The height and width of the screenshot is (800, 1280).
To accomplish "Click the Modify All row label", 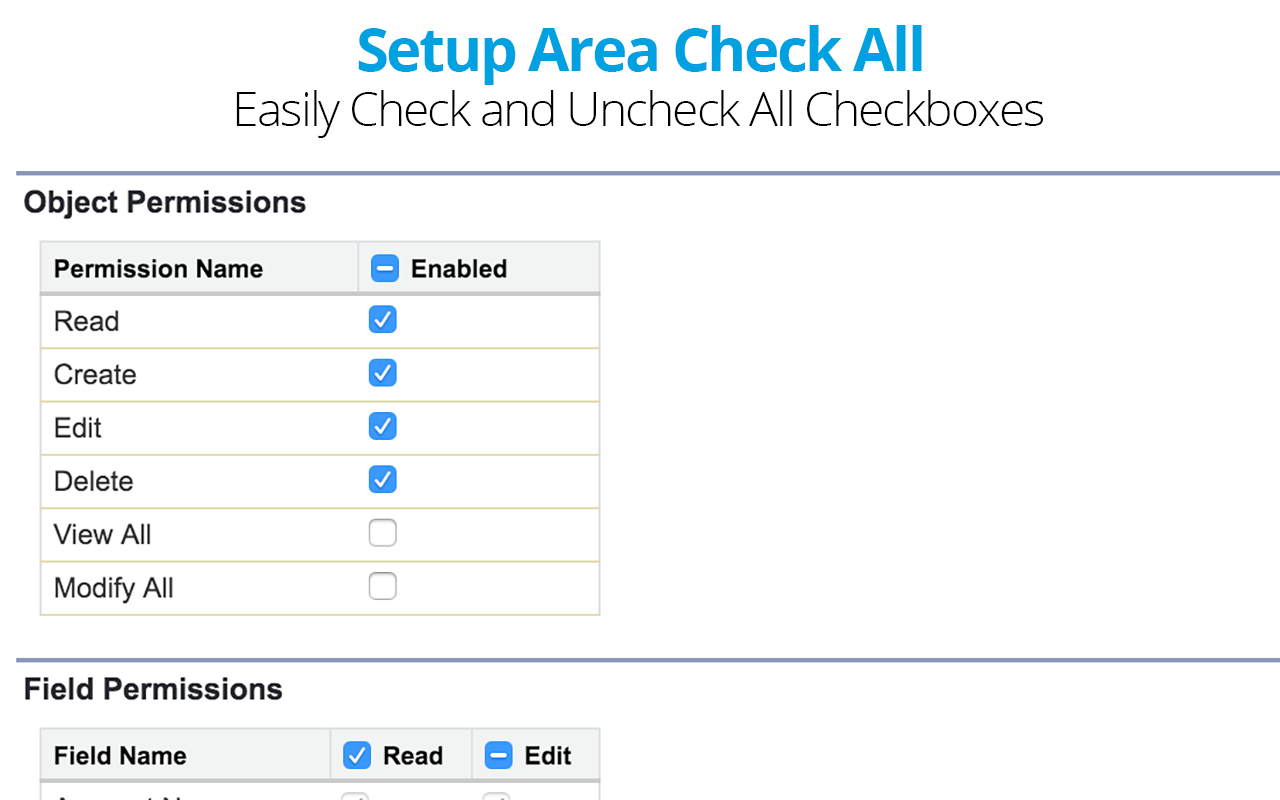I will coord(114,588).
